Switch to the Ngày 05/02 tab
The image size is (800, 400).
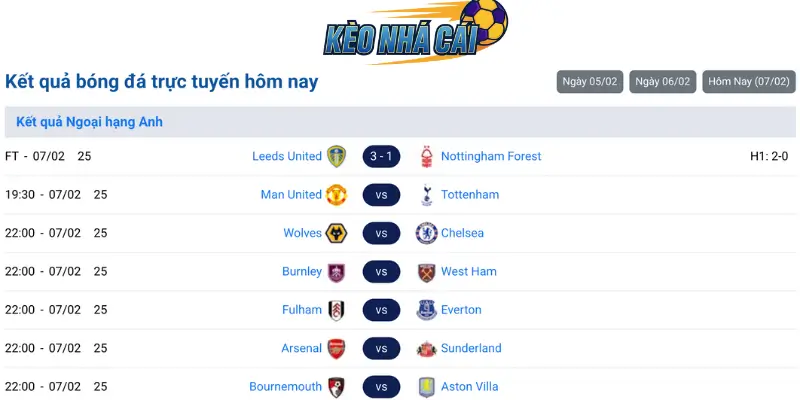(589, 82)
